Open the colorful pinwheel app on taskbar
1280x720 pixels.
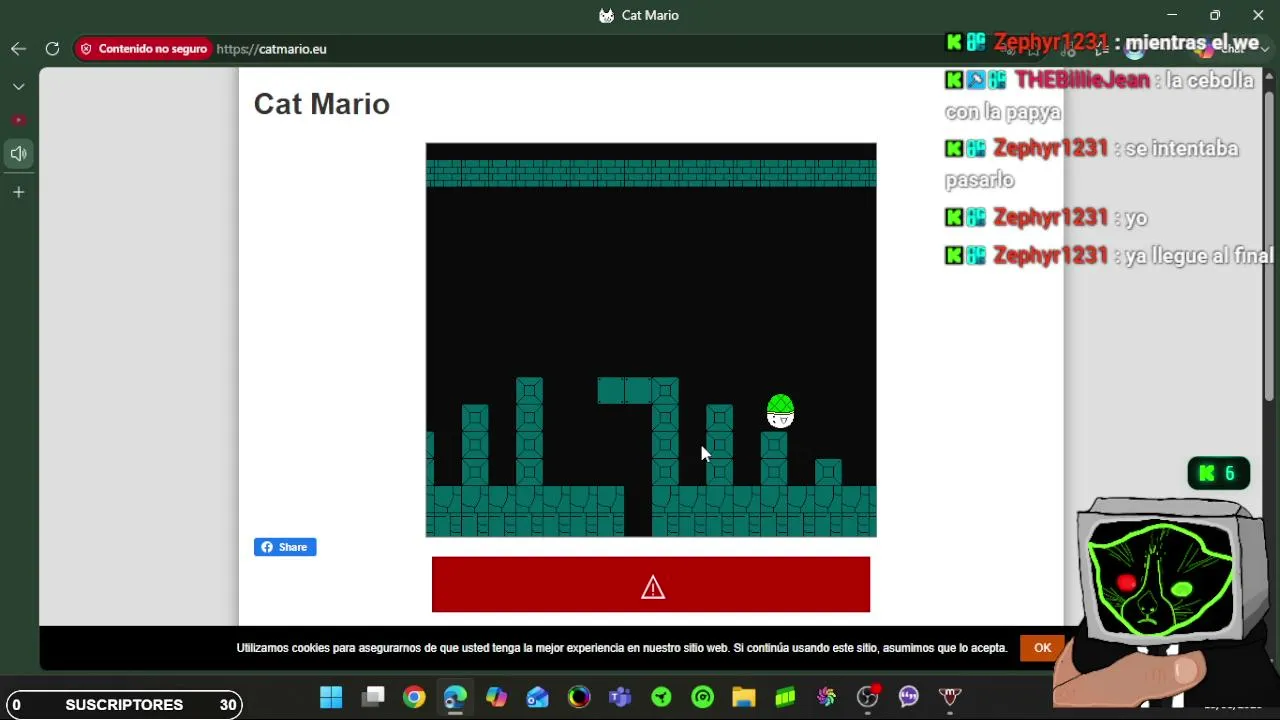pyautogui.click(x=826, y=697)
